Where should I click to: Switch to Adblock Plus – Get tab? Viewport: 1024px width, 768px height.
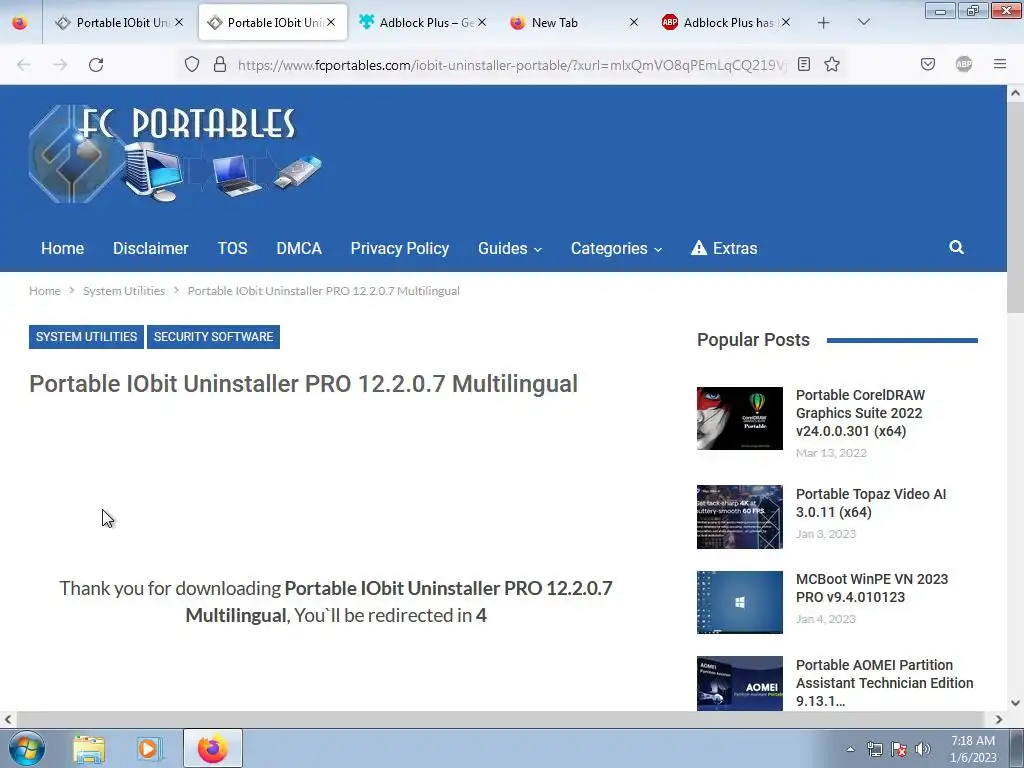424,22
